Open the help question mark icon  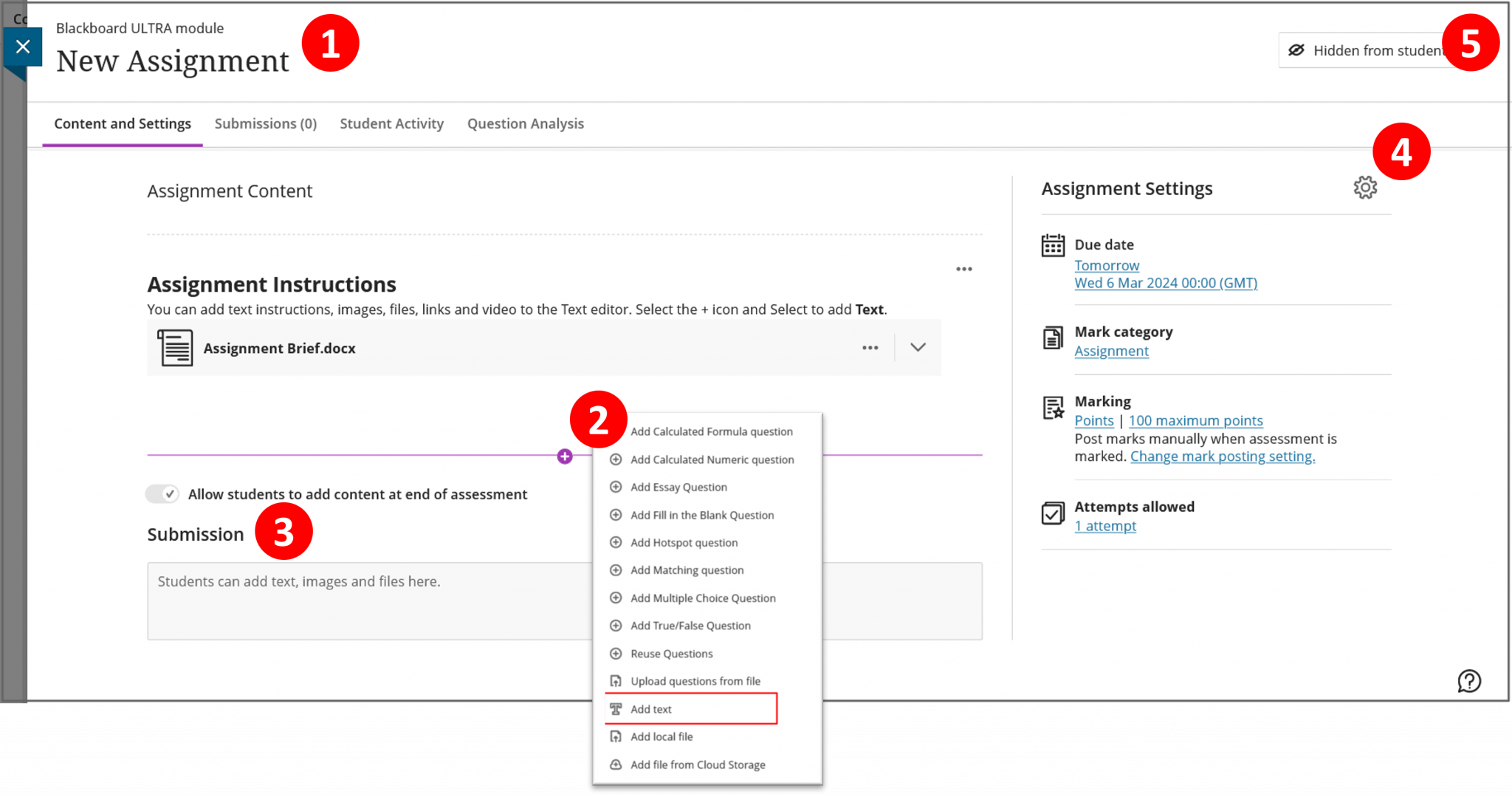tap(1468, 680)
